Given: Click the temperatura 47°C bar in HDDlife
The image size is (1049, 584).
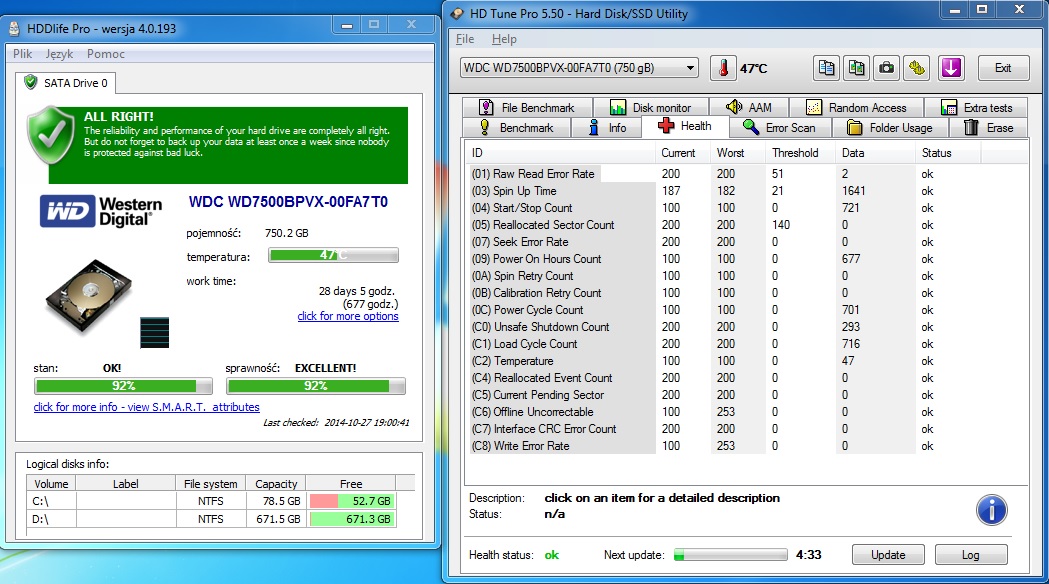Looking at the screenshot, I should pyautogui.click(x=333, y=255).
